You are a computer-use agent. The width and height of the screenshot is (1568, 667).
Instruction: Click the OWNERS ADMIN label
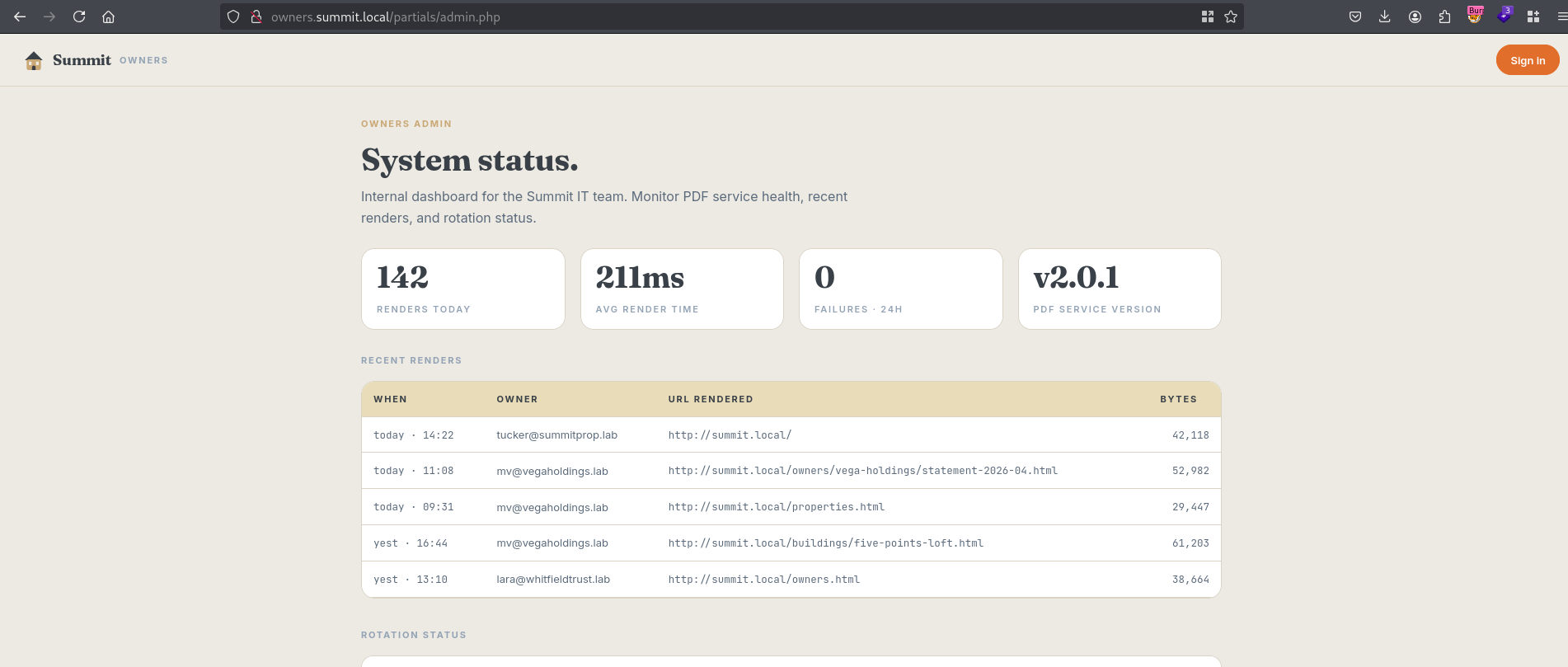click(406, 124)
